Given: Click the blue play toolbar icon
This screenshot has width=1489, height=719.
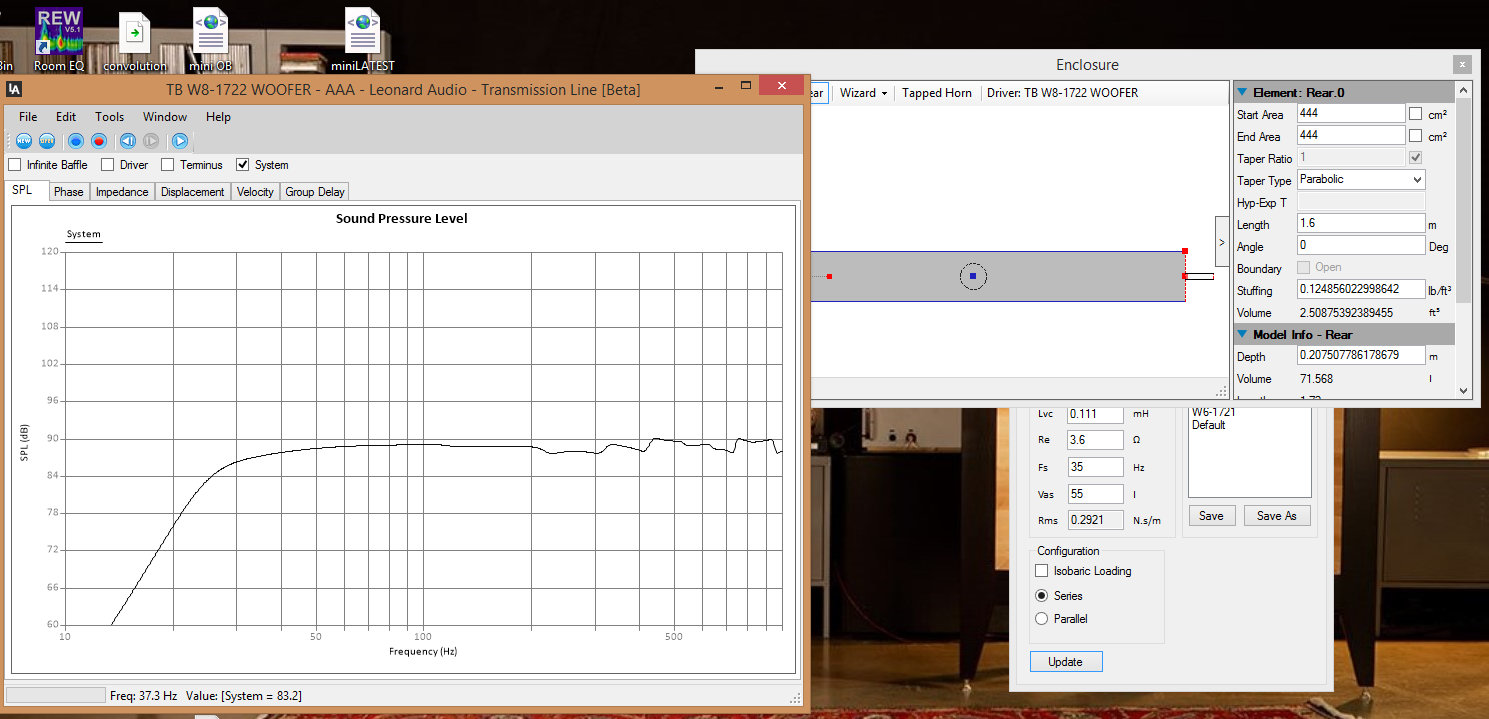Looking at the screenshot, I should [180, 141].
